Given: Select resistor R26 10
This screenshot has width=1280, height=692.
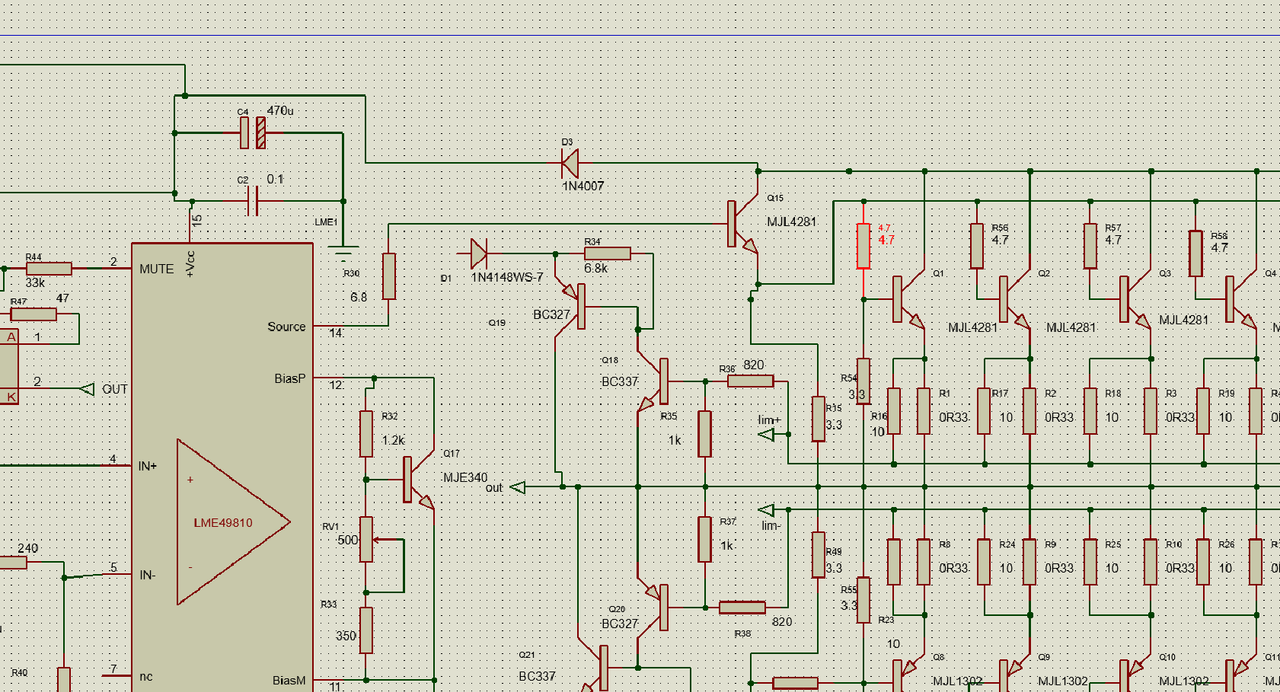Looking at the screenshot, I should click(x=1203, y=561).
